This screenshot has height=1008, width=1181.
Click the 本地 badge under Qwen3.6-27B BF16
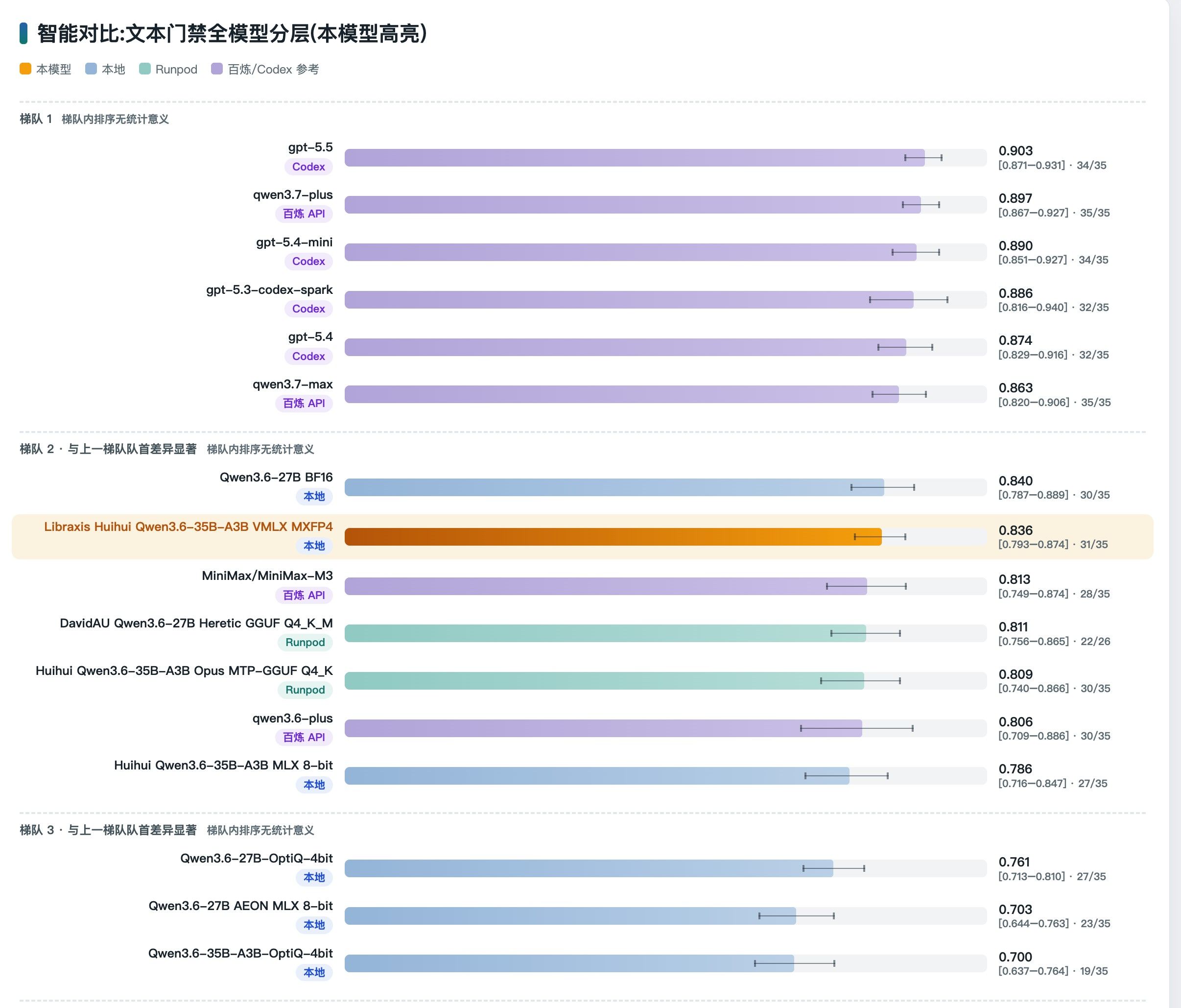click(x=314, y=497)
